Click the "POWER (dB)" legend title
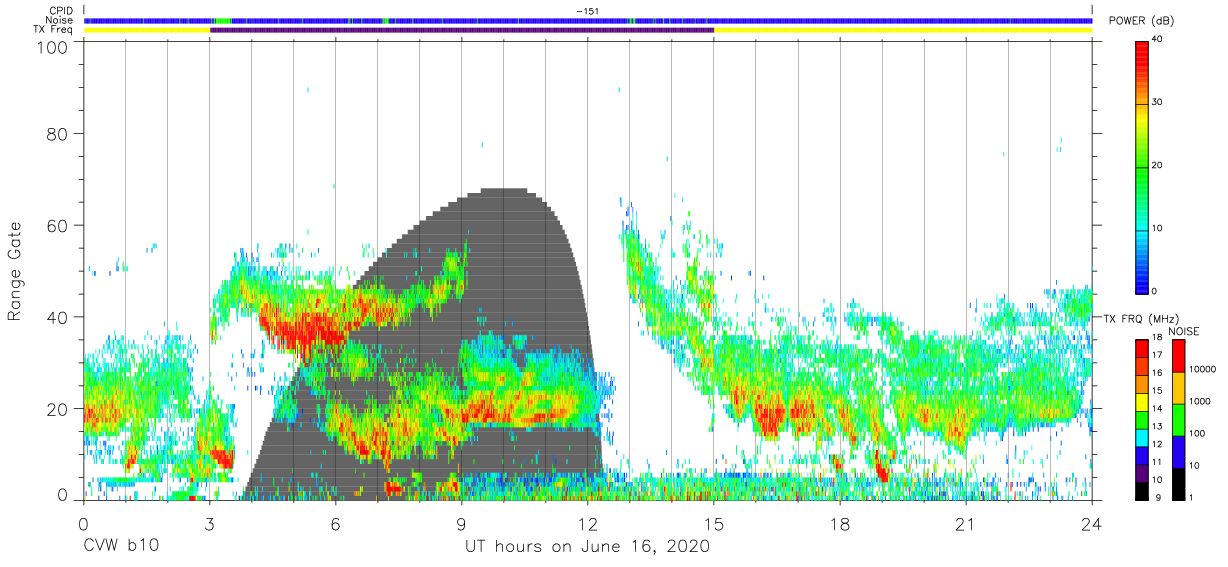1228x567 pixels. [1141, 21]
